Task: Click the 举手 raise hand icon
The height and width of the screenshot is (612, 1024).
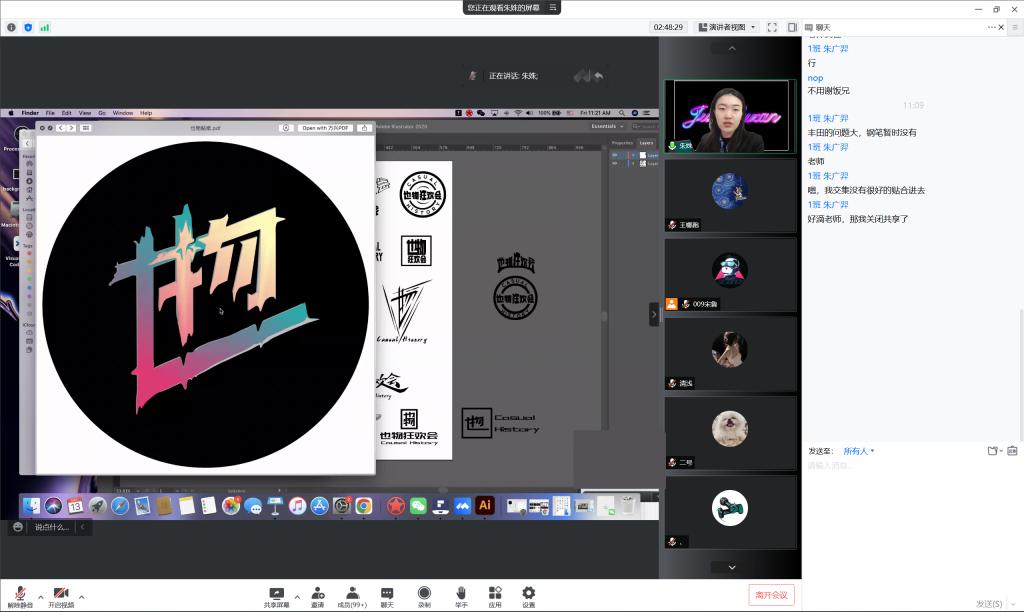Action: tap(460, 595)
